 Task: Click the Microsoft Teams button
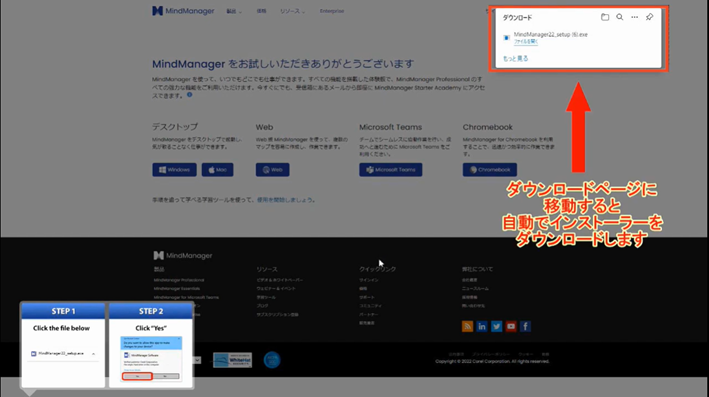tap(391, 170)
